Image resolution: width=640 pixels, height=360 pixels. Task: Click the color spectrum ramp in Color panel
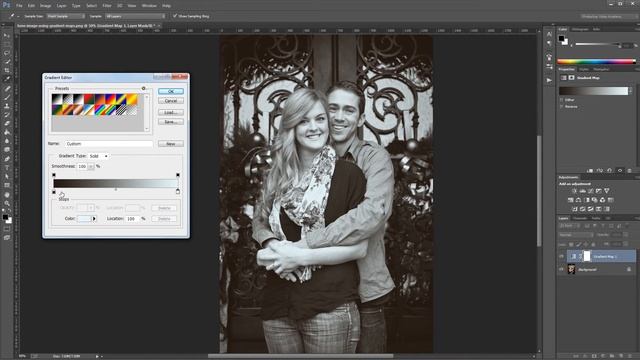pyautogui.click(x=596, y=62)
